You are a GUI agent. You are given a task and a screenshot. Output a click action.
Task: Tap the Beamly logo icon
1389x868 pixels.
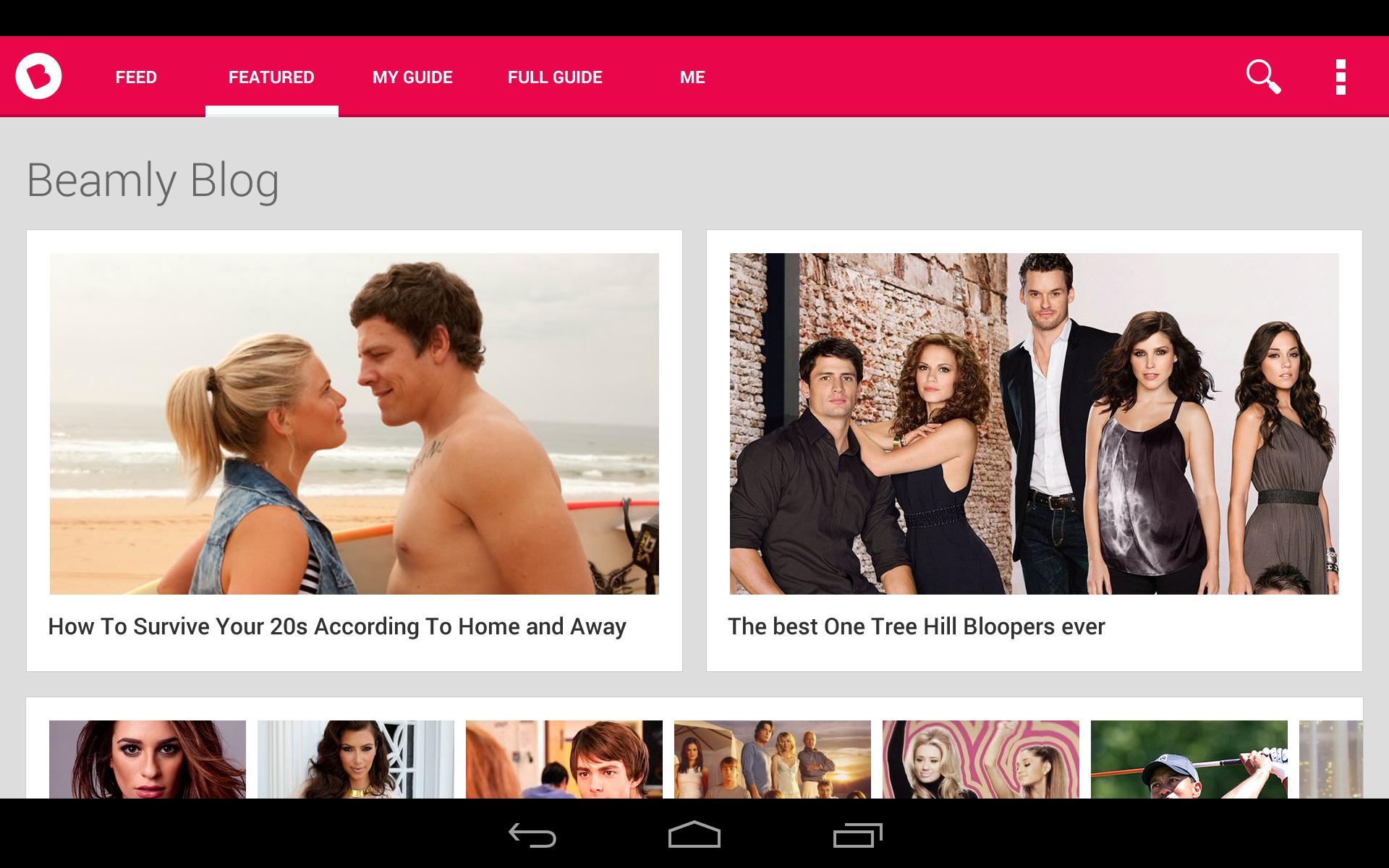(x=38, y=76)
